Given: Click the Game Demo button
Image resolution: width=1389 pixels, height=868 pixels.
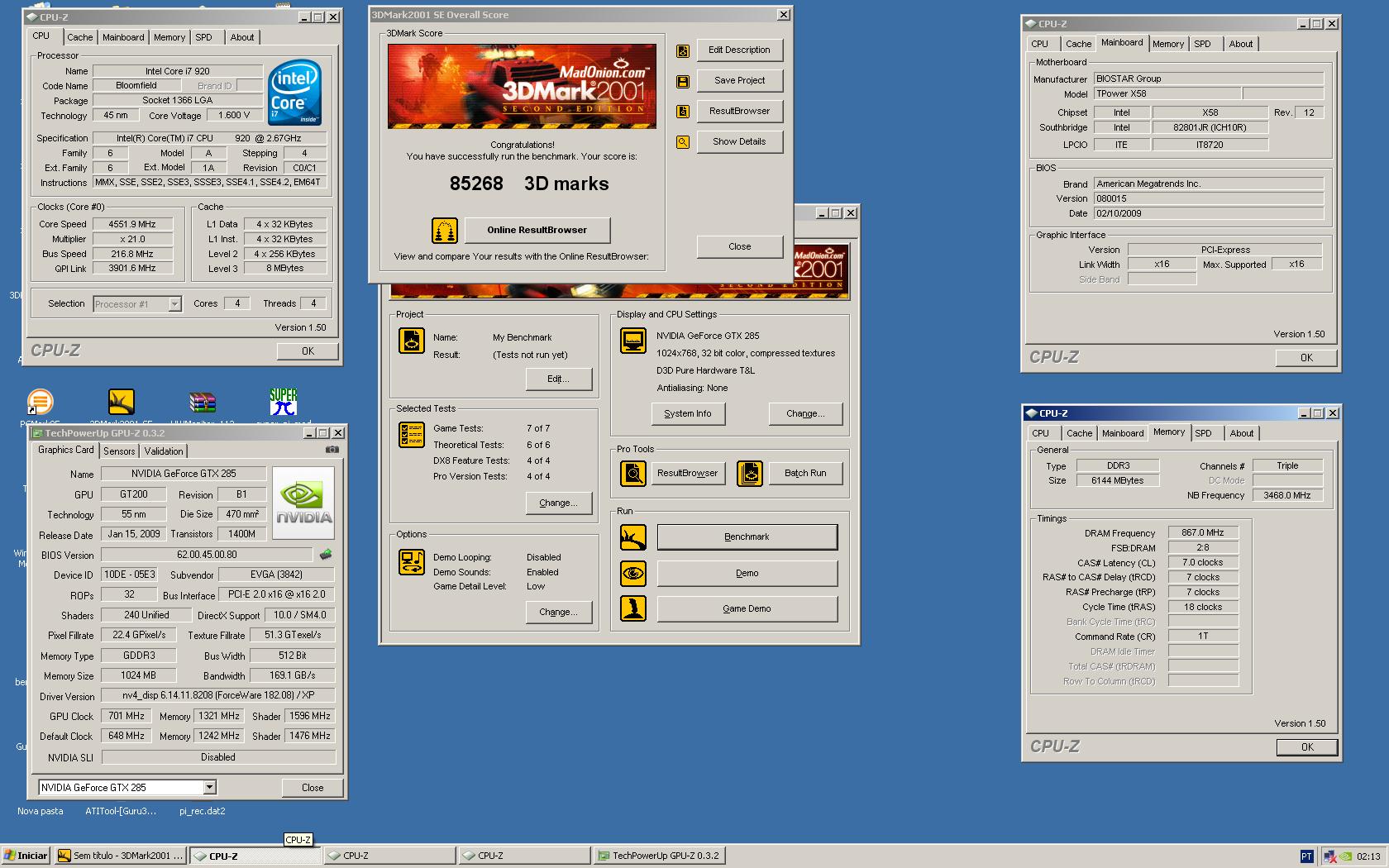Looking at the screenshot, I should (x=747, y=608).
